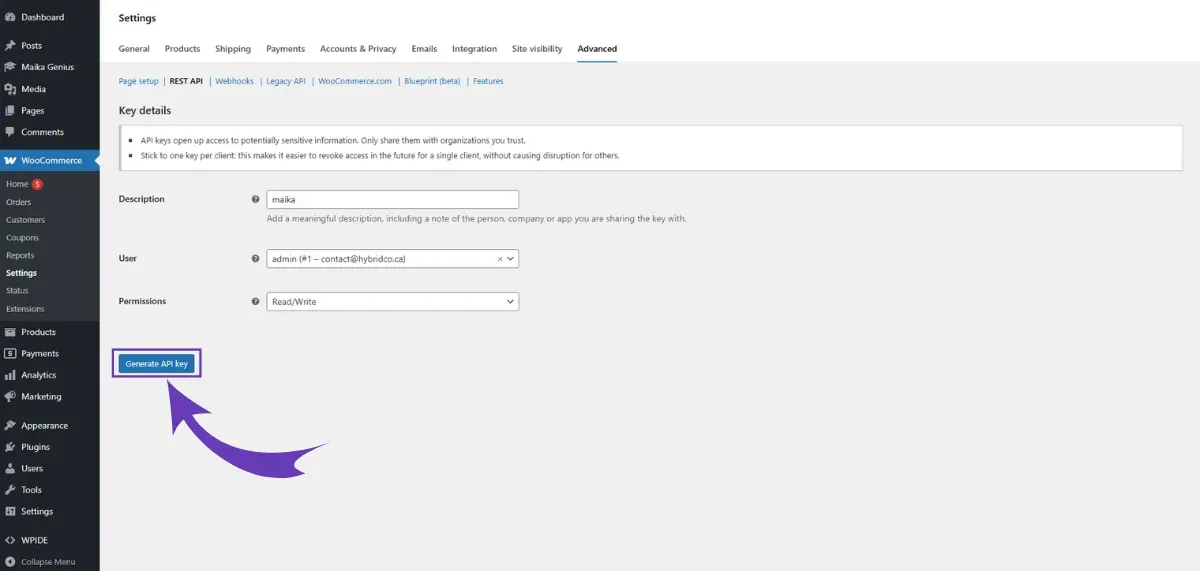Select the Advanced settings tab
The width and height of the screenshot is (1200, 571).
(597, 49)
